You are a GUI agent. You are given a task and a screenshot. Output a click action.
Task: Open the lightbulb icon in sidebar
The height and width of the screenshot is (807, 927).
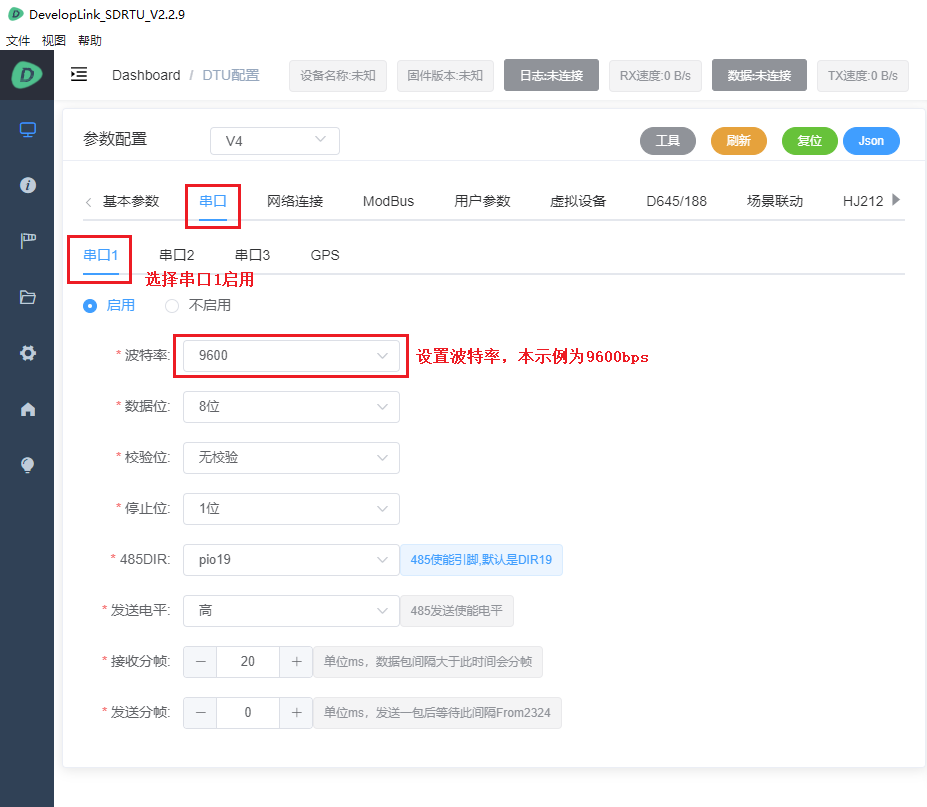tap(28, 465)
